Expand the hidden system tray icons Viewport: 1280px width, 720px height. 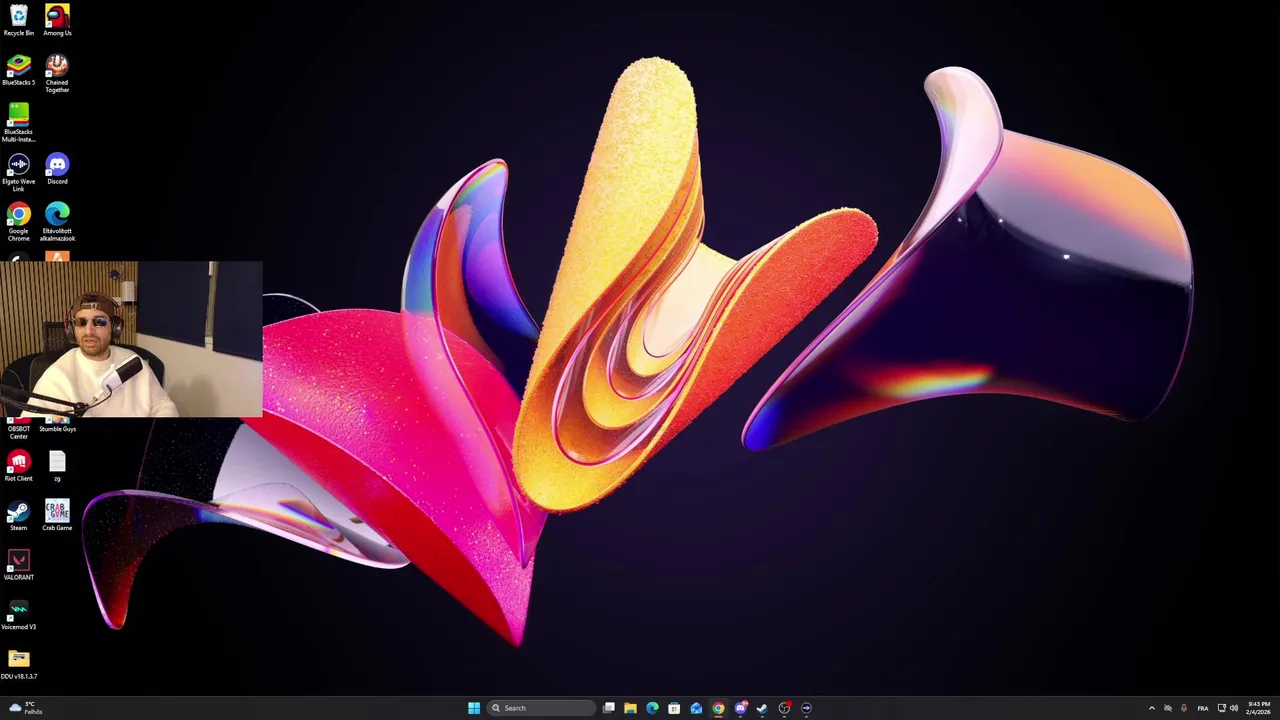(x=1151, y=708)
